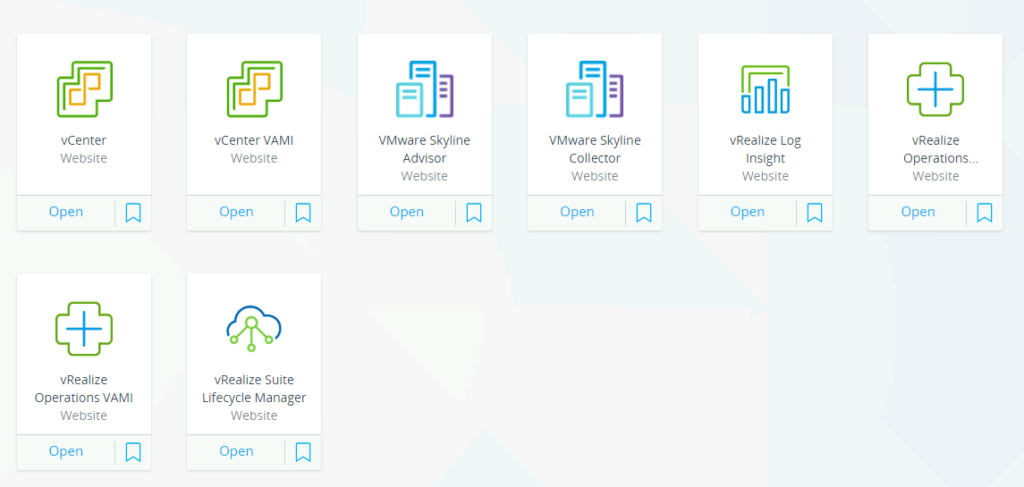Open vRealize Log Insight

coord(747,212)
